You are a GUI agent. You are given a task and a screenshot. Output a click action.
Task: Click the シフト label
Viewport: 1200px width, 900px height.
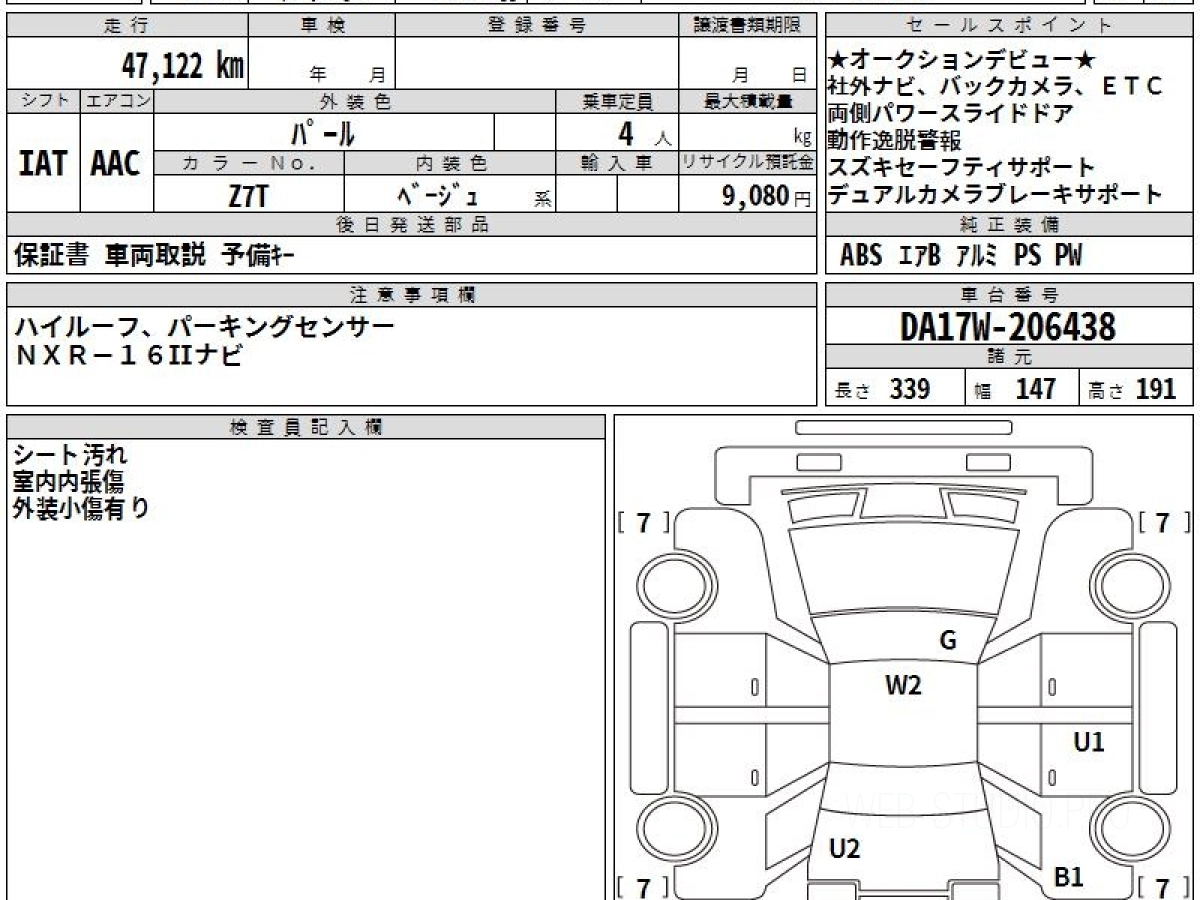(x=43, y=101)
